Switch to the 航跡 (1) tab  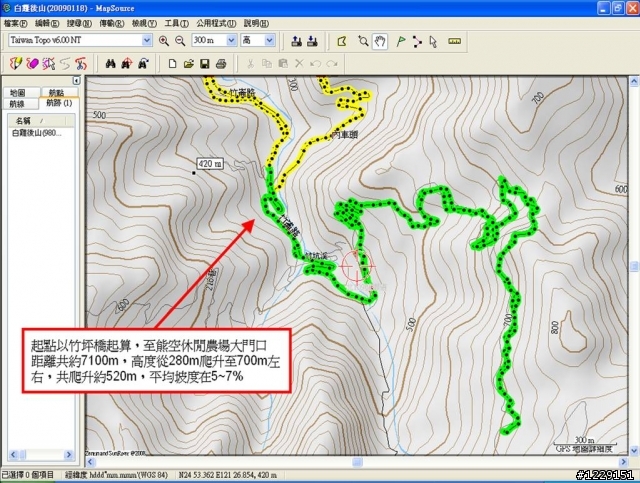point(59,103)
